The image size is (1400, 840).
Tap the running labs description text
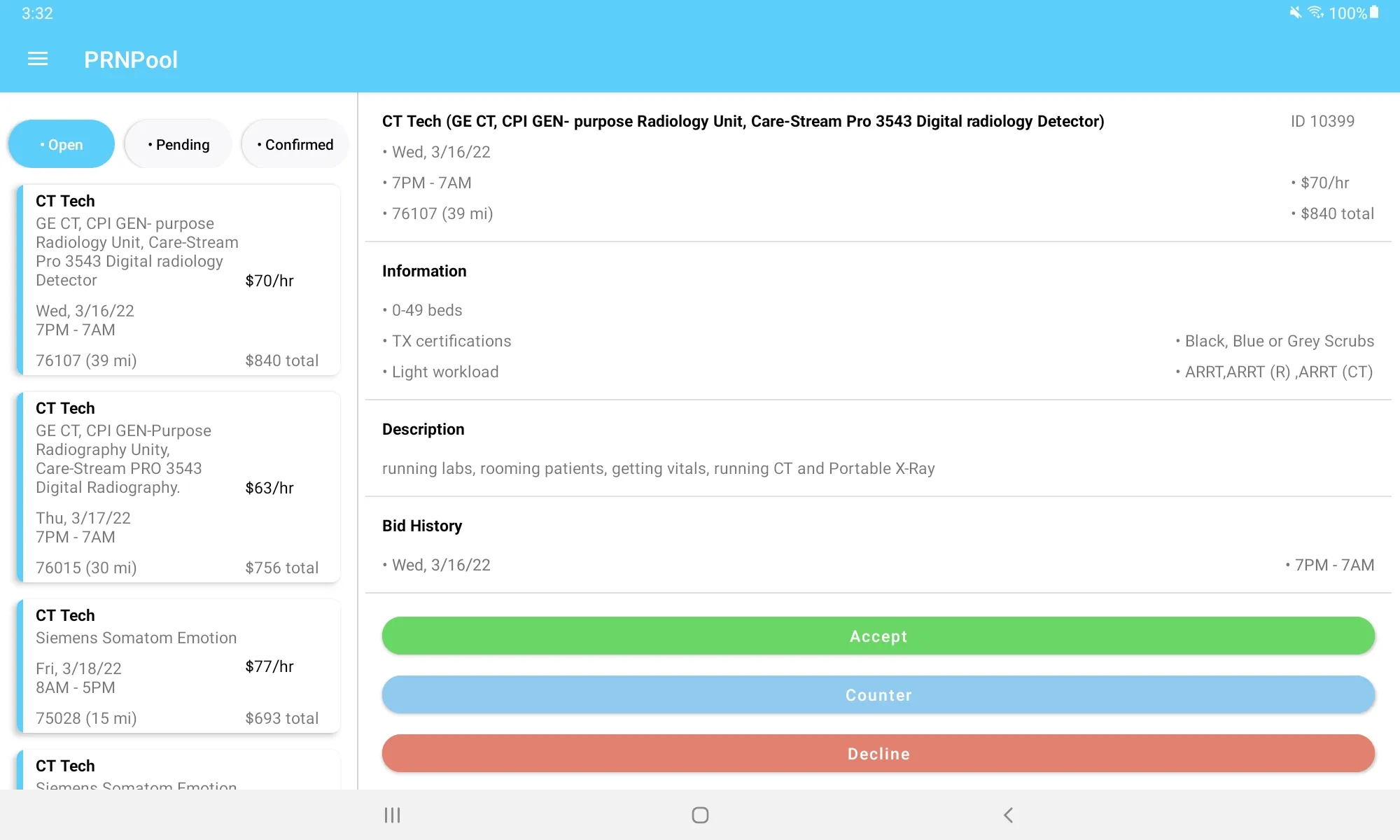click(659, 468)
